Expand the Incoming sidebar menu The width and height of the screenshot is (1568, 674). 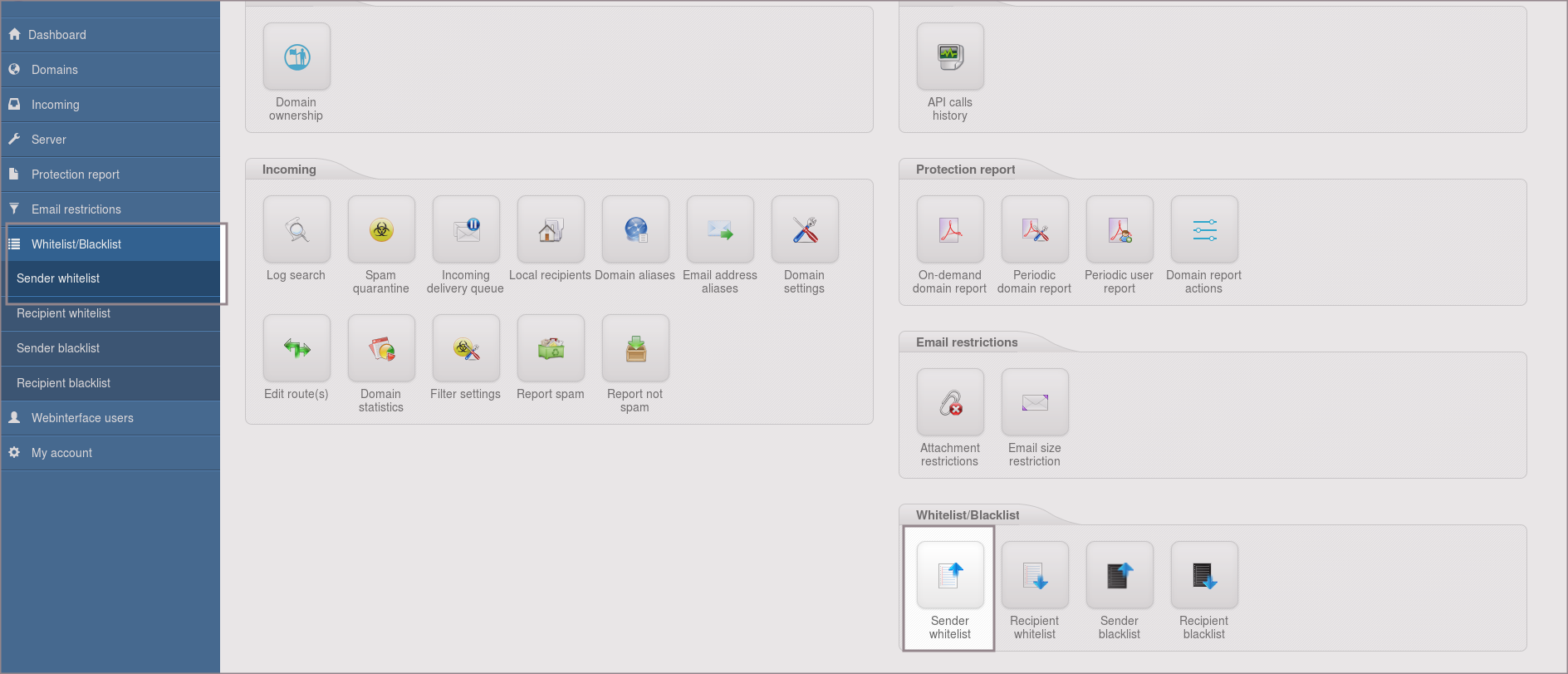[x=56, y=105]
